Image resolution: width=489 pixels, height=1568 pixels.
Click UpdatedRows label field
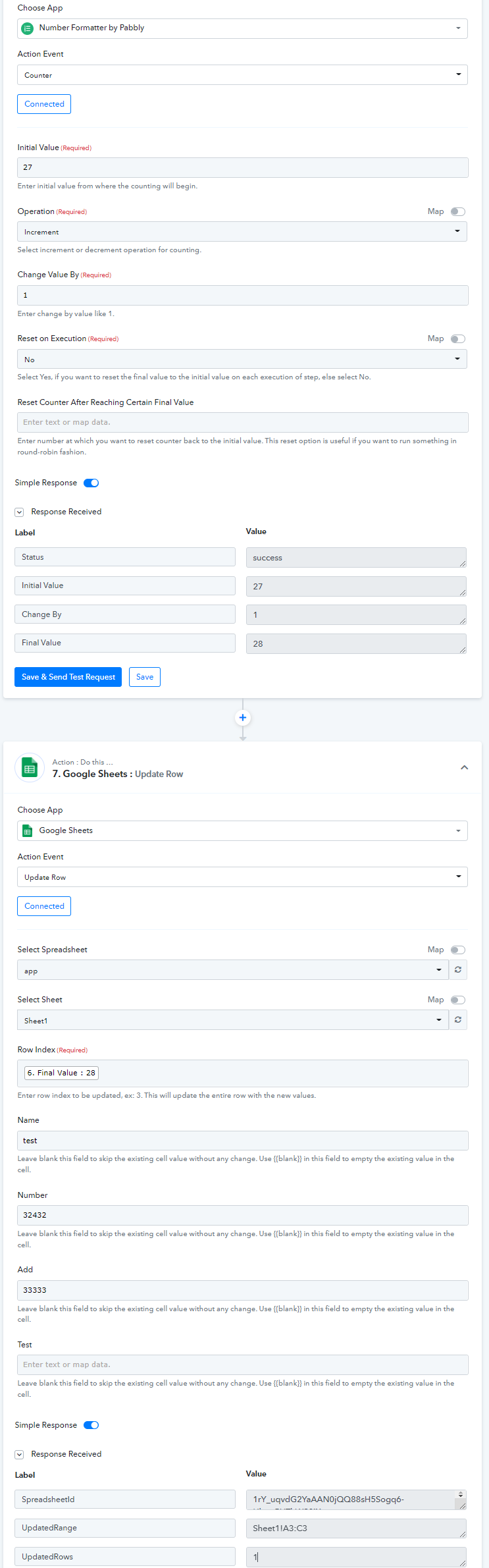click(x=125, y=1557)
